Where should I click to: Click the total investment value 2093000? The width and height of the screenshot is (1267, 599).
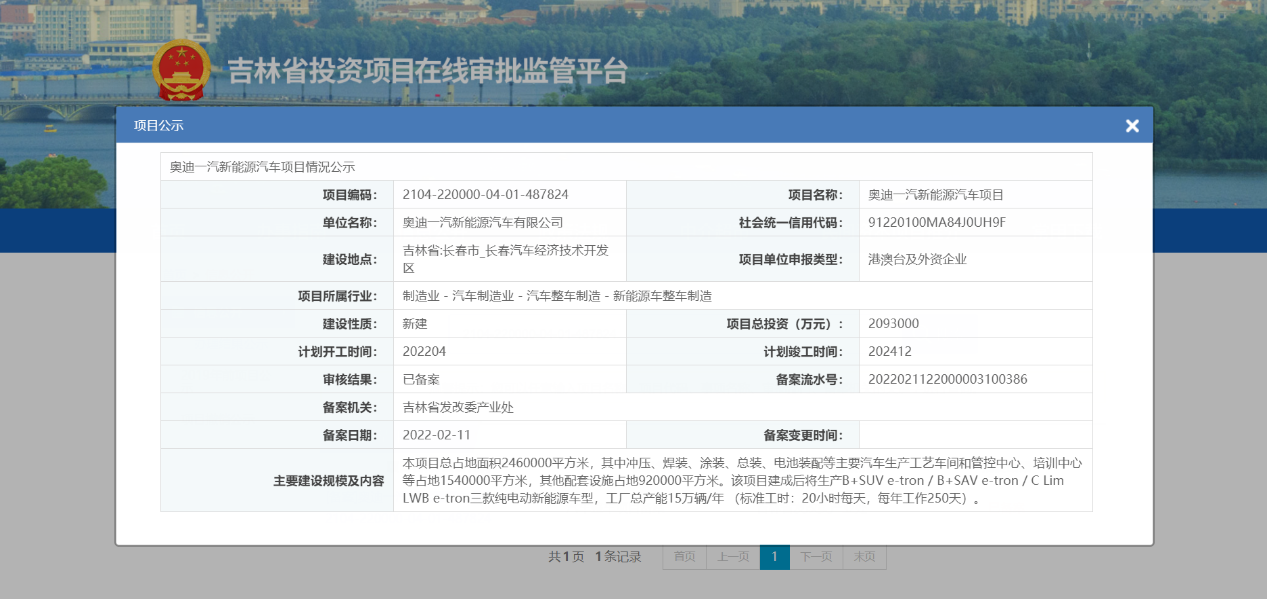(x=893, y=324)
